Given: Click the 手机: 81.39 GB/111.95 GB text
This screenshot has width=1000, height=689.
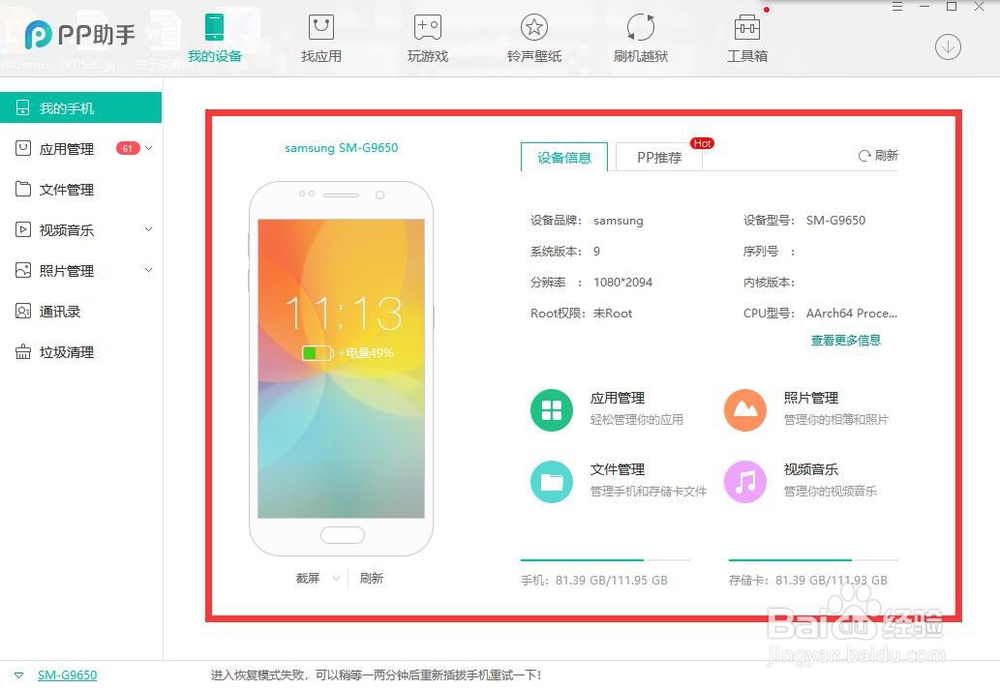Looking at the screenshot, I should [594, 581].
